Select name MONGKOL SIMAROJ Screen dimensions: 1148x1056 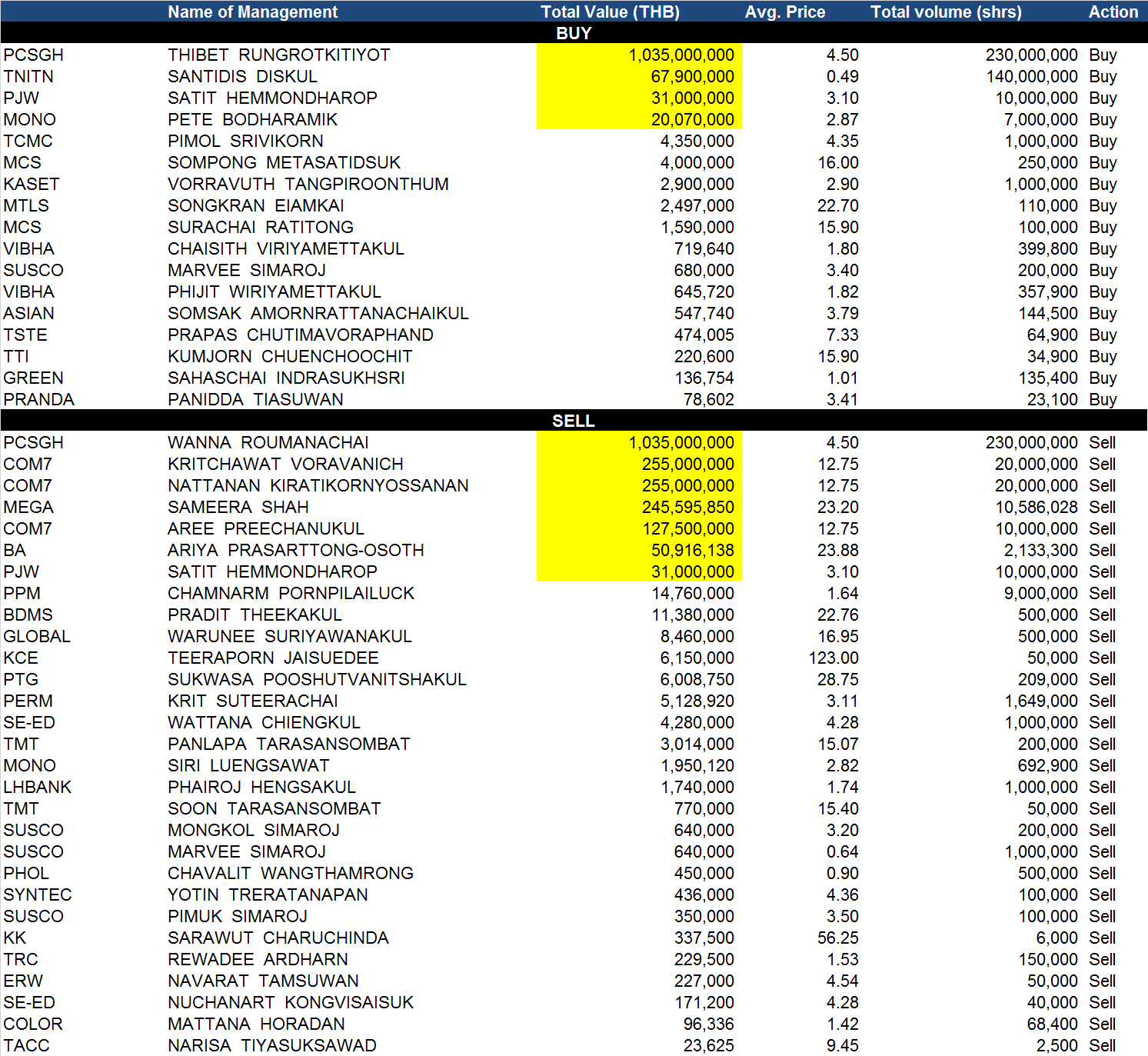254,830
